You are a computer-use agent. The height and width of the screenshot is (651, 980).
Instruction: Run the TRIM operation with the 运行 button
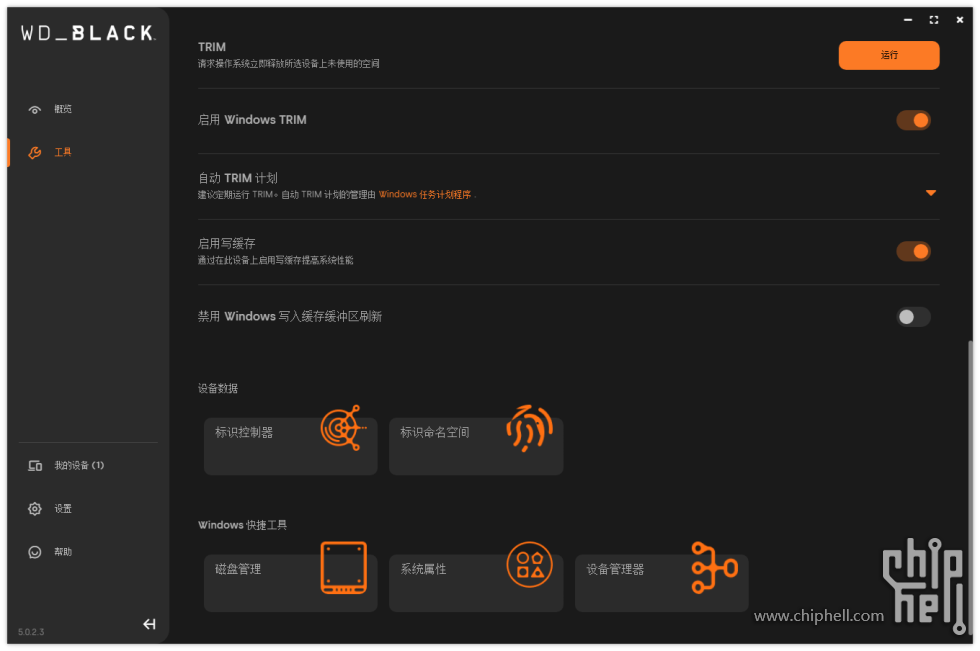[888, 55]
